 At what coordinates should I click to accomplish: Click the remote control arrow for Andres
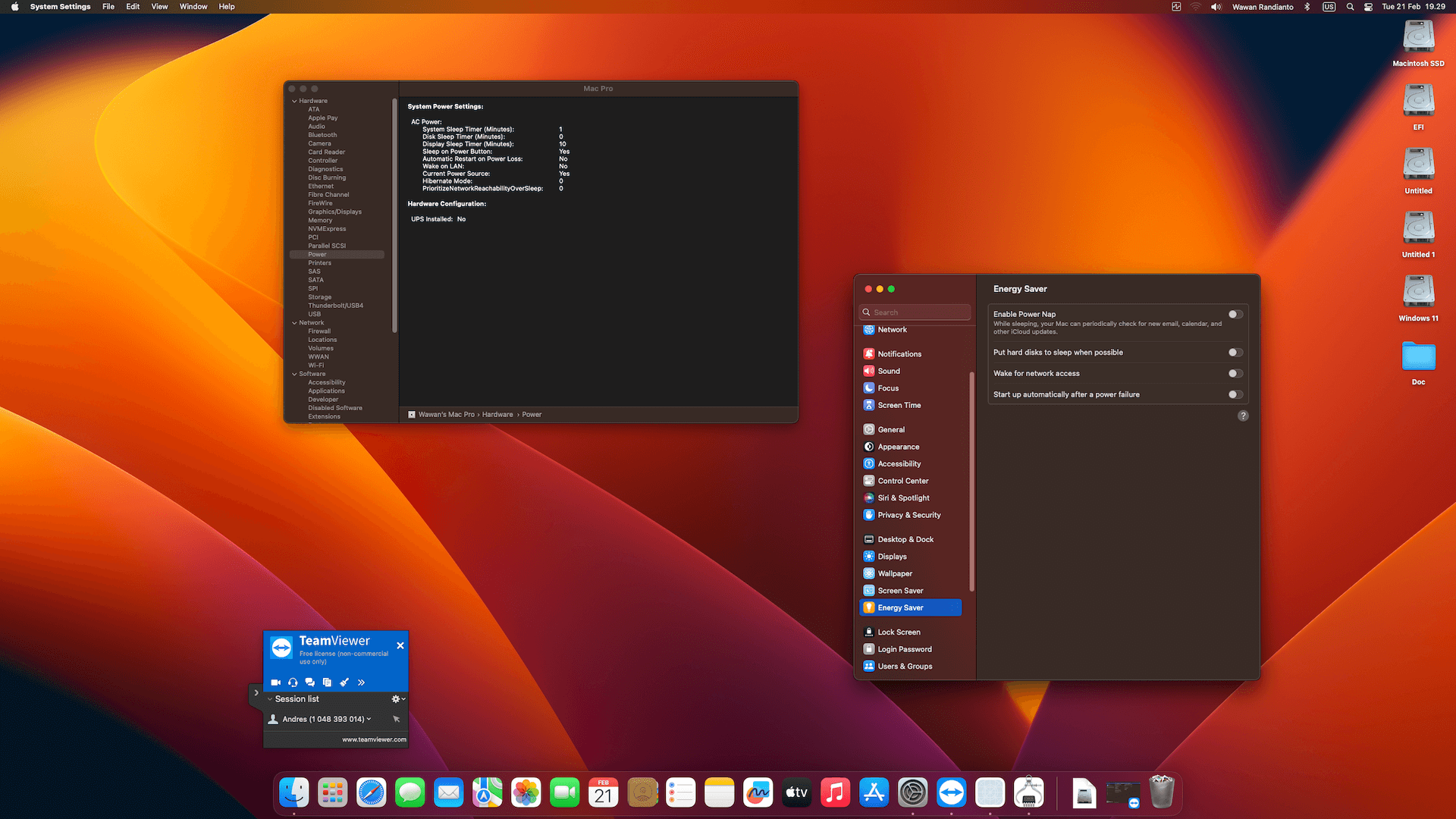pos(396,719)
